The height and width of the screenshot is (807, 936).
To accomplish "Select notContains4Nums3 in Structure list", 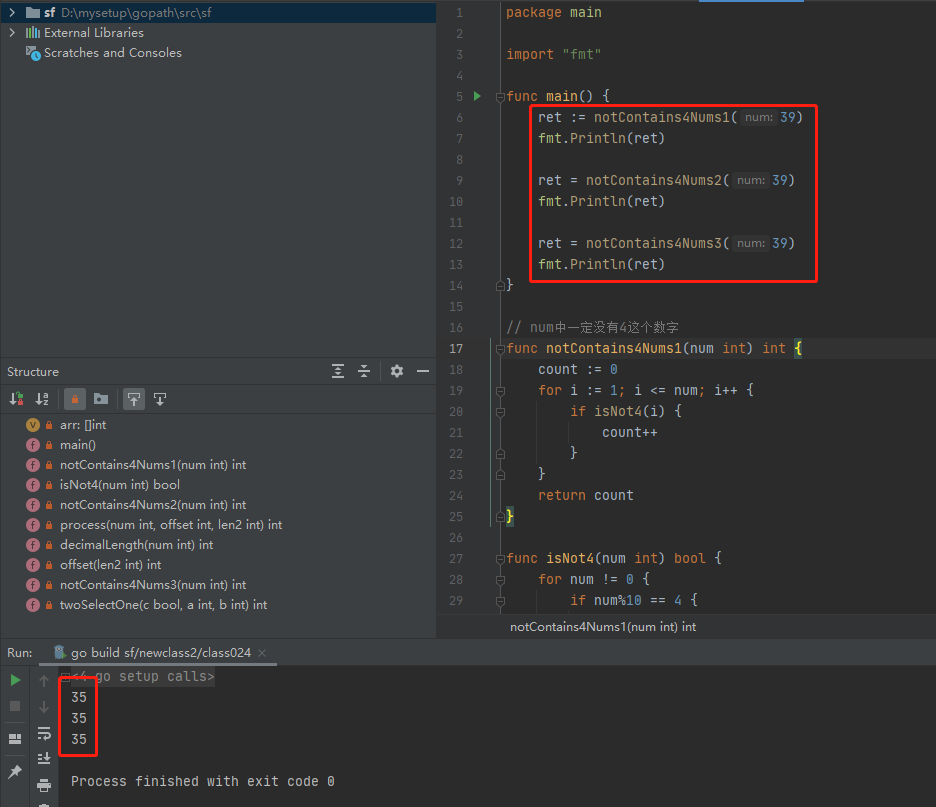I will (x=153, y=584).
